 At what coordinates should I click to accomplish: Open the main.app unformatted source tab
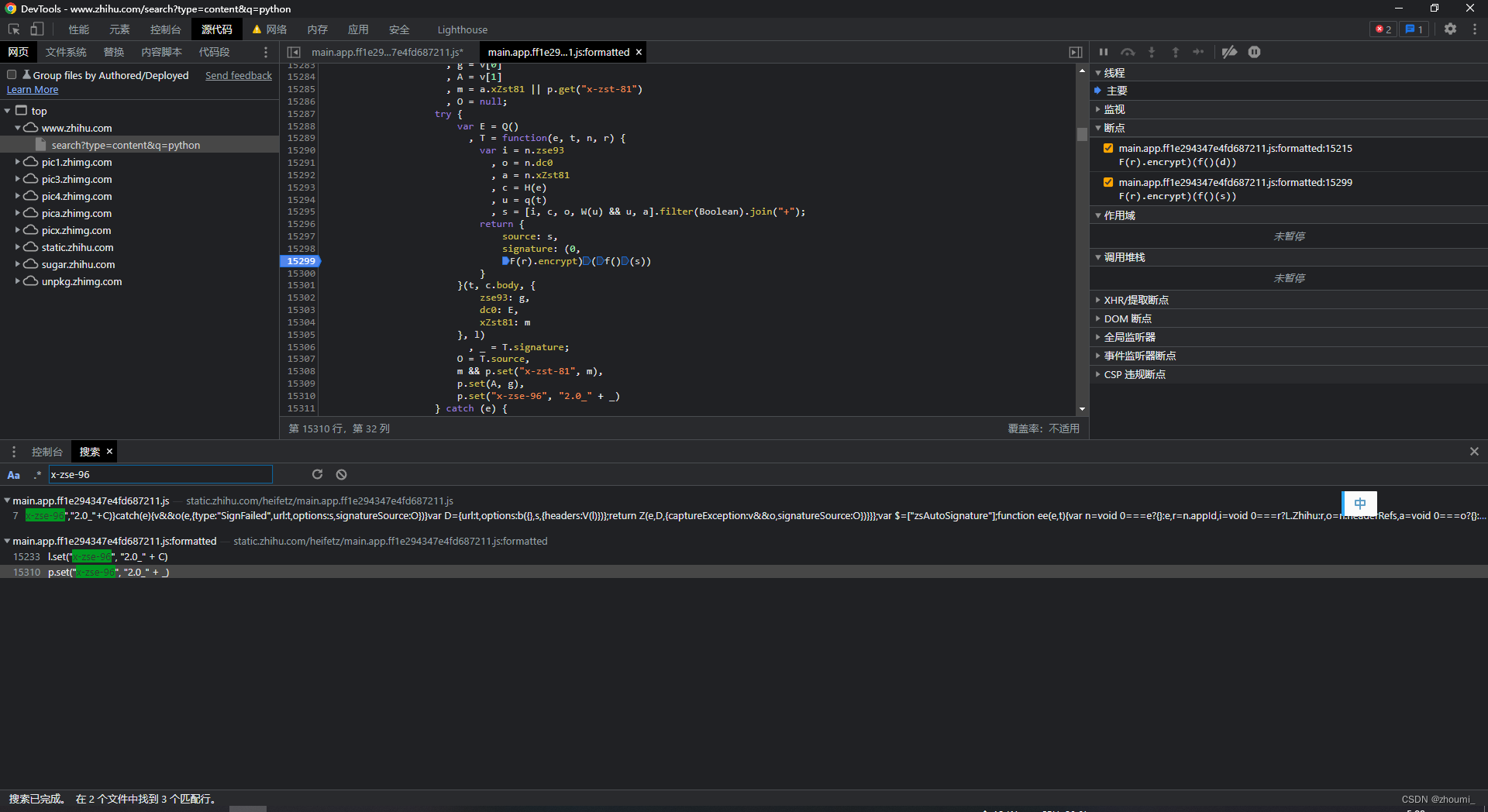[x=387, y=52]
